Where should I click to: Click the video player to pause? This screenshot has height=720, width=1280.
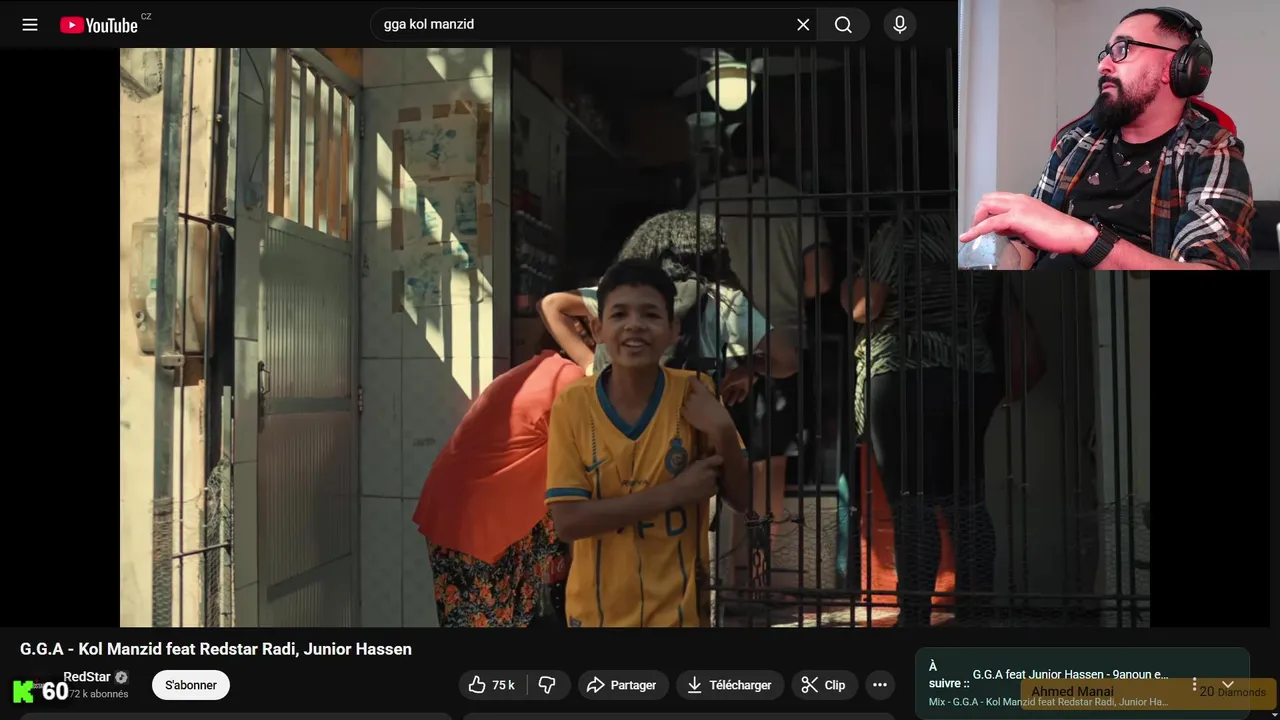(634, 337)
